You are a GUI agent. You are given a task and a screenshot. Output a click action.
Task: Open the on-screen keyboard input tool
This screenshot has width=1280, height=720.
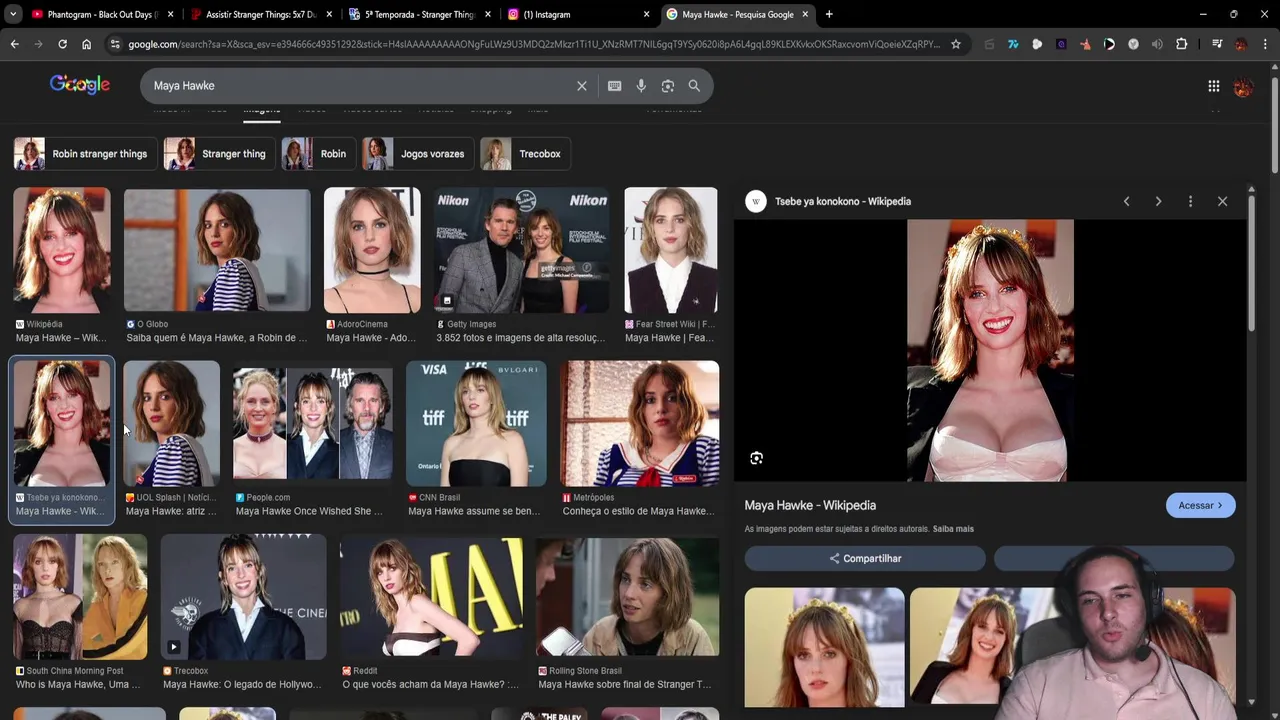(x=614, y=86)
